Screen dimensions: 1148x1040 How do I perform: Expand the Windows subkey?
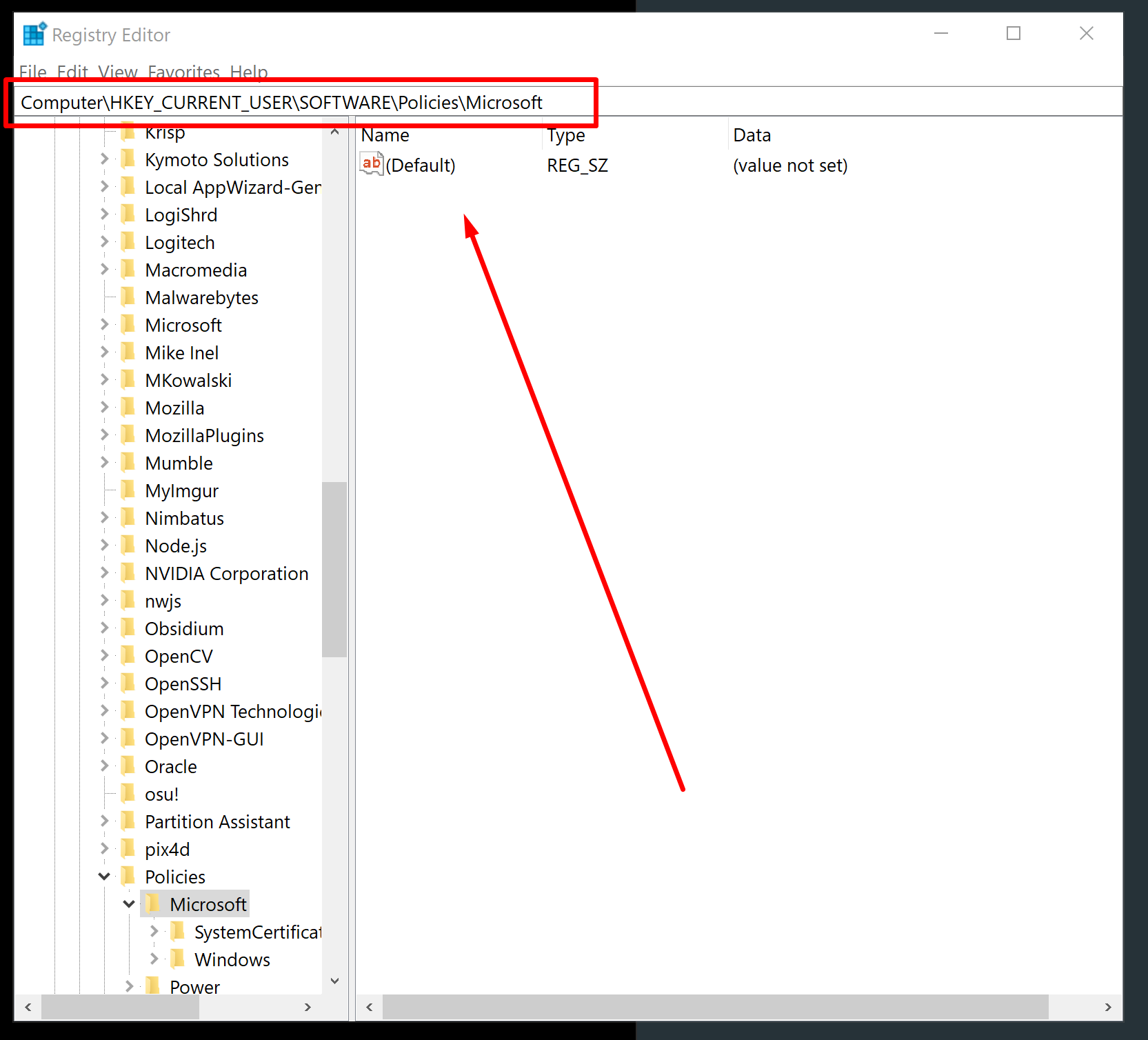[154, 959]
